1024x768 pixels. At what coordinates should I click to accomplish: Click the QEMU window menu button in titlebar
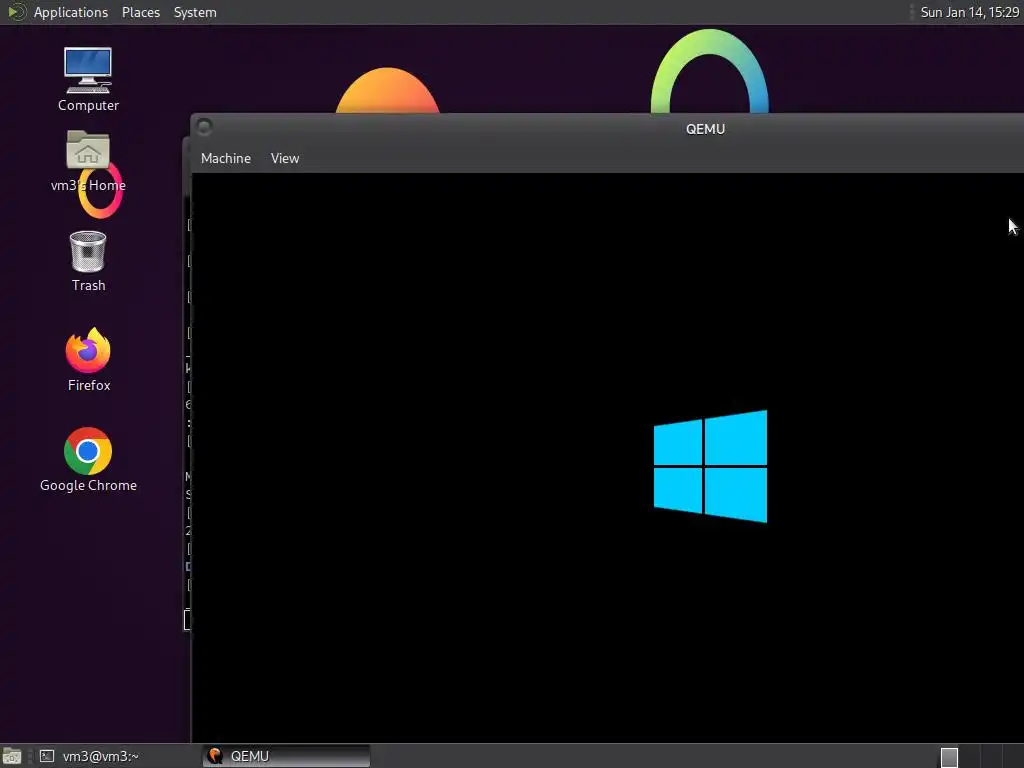coord(204,127)
